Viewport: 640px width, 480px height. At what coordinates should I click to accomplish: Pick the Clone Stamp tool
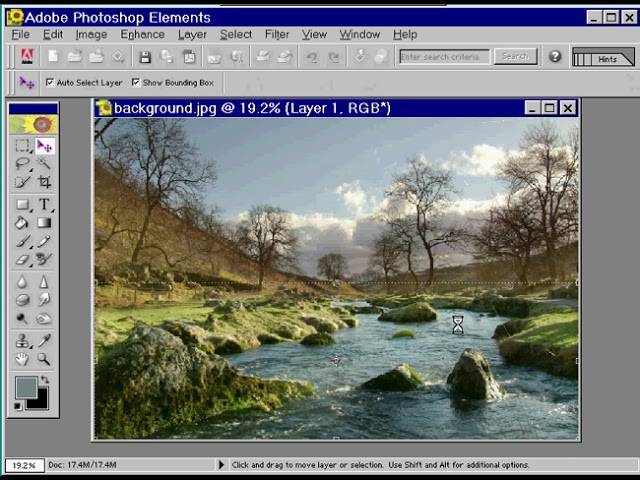22,340
